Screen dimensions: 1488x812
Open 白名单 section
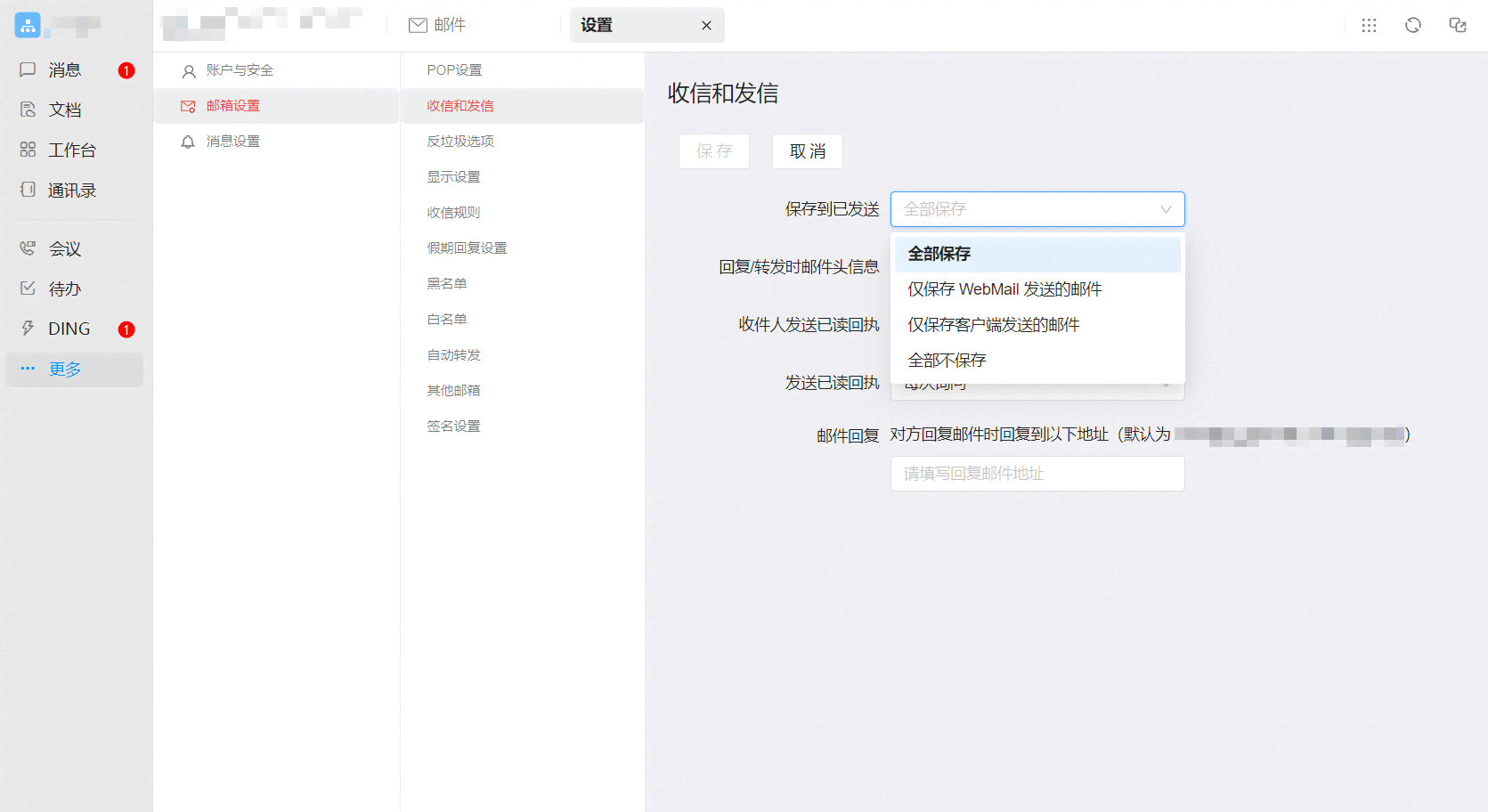point(522,320)
